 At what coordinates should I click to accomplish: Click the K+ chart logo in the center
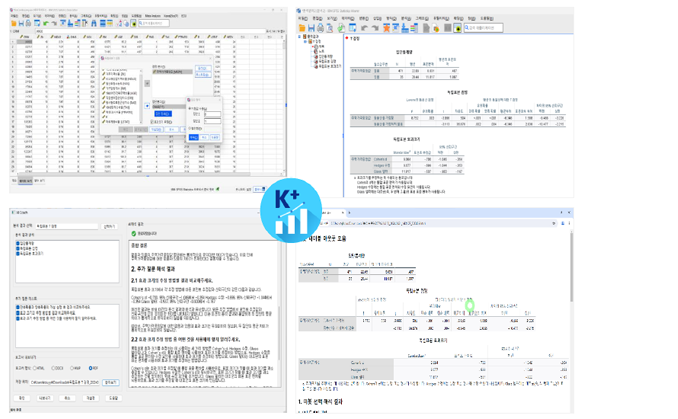(x=291, y=209)
